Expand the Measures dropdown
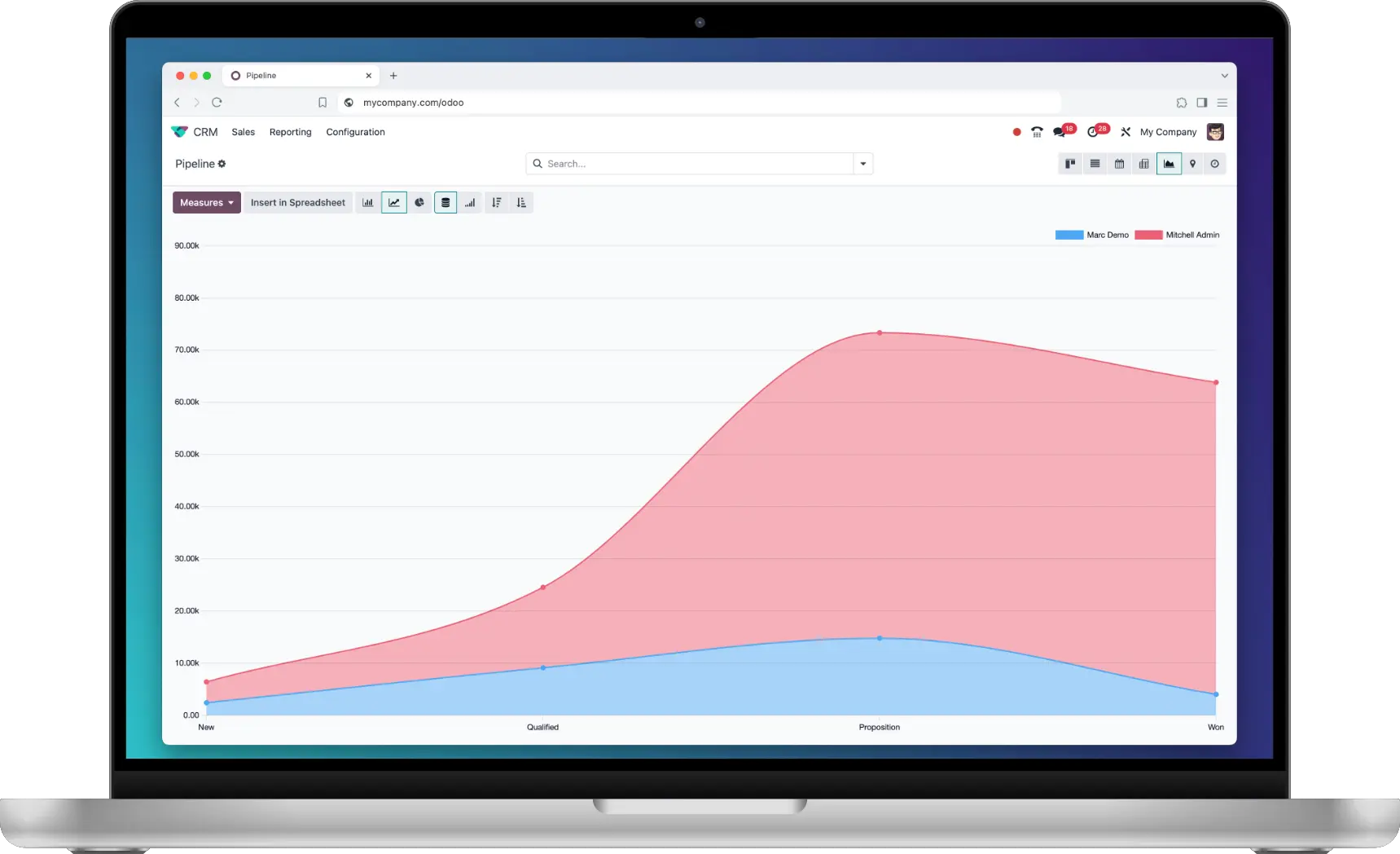The height and width of the screenshot is (854, 1400). tap(207, 203)
